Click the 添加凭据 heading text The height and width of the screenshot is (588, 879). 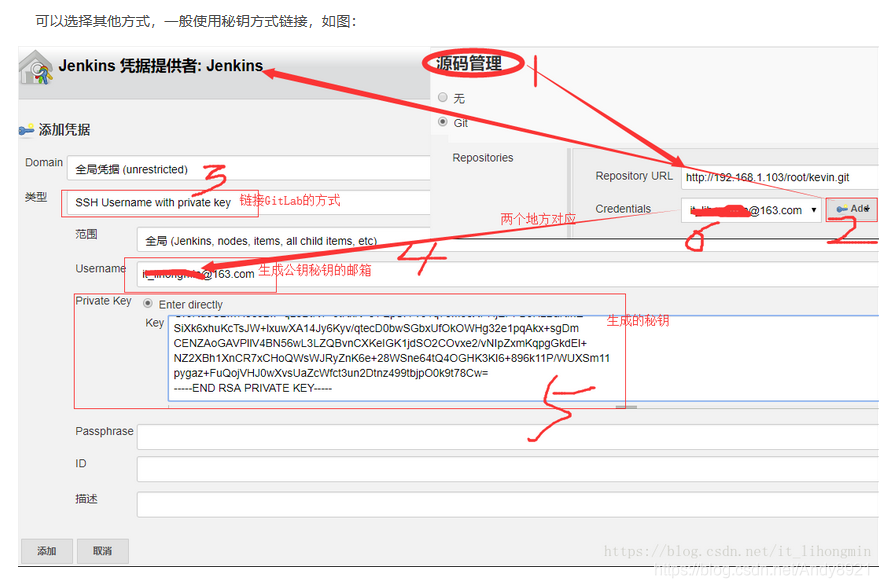[x=64, y=130]
